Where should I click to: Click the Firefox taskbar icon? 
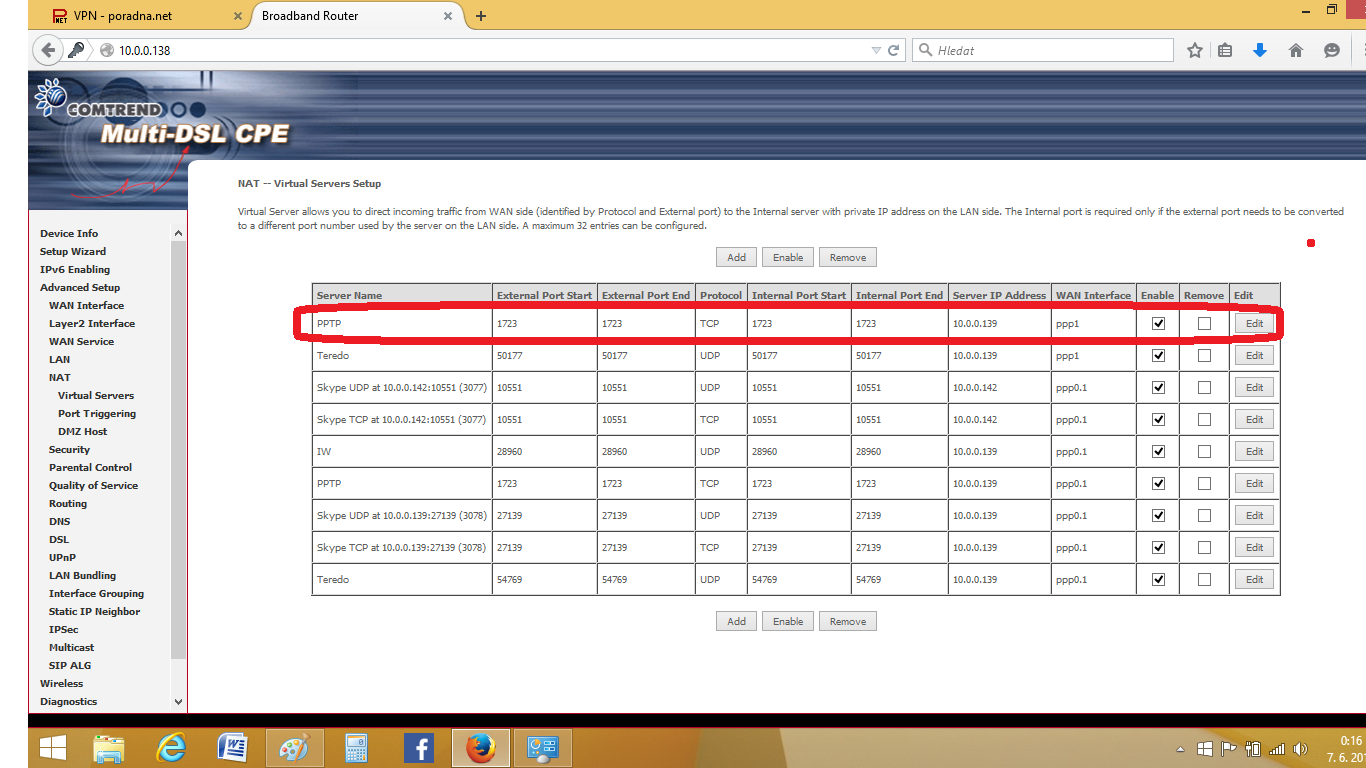(x=481, y=748)
